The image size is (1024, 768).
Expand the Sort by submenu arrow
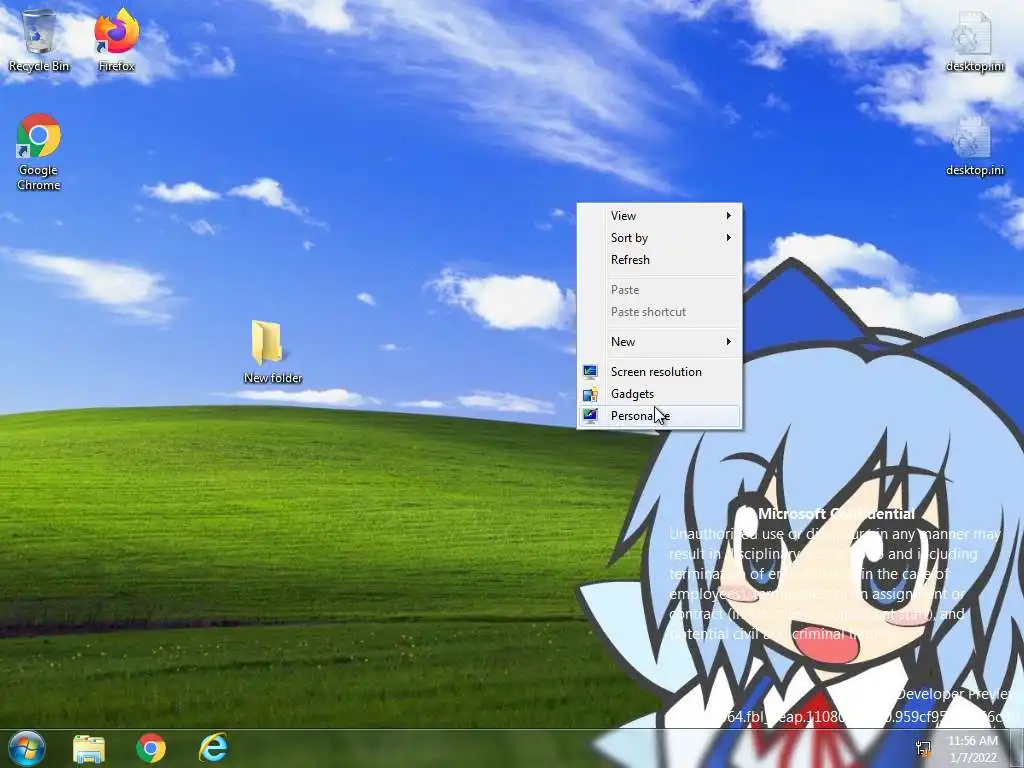(x=729, y=238)
